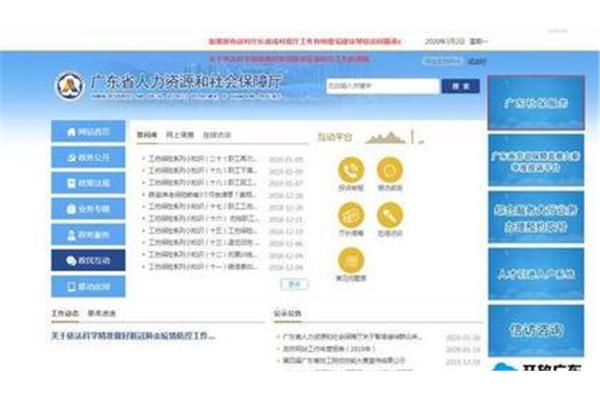Open the 工伤保险系列小知识（十七） article
The image size is (600, 400).
point(203,206)
